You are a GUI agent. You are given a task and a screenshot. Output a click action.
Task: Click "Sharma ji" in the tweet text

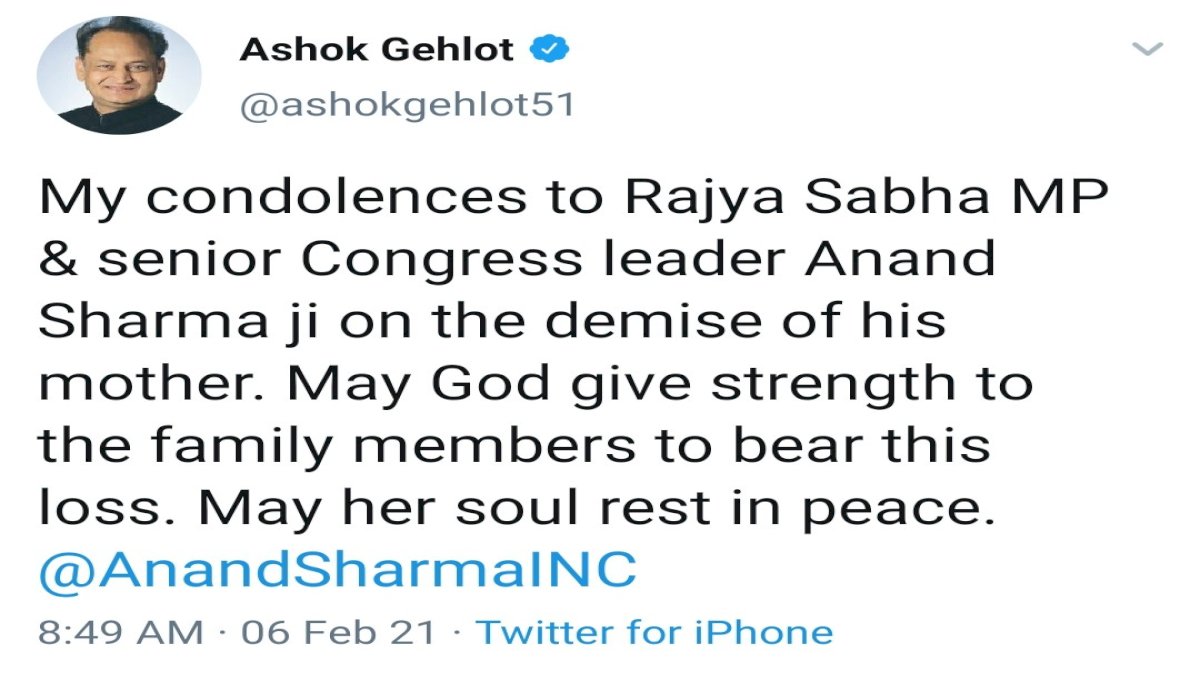pyautogui.click(x=178, y=322)
